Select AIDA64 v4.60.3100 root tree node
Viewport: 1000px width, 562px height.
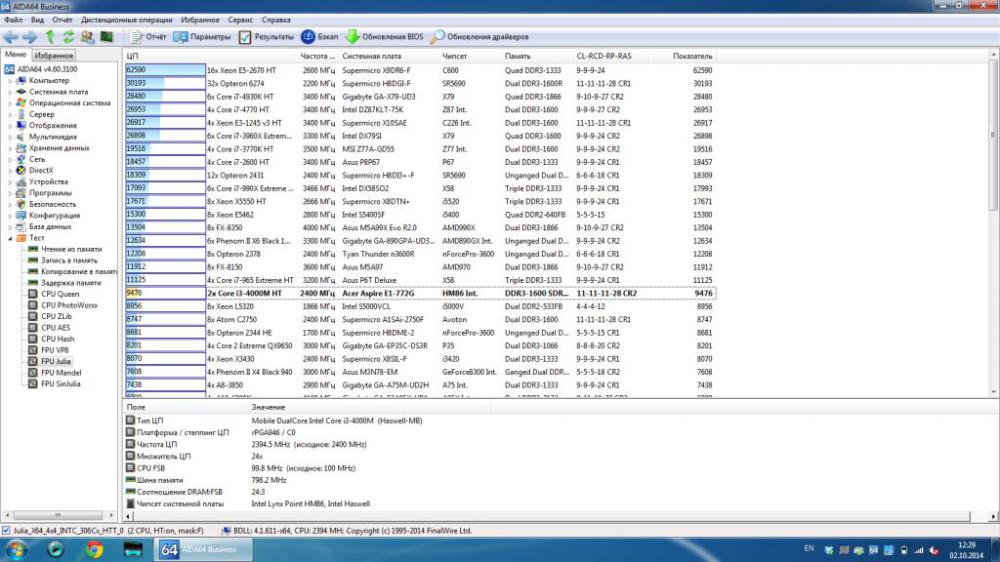tap(41, 69)
